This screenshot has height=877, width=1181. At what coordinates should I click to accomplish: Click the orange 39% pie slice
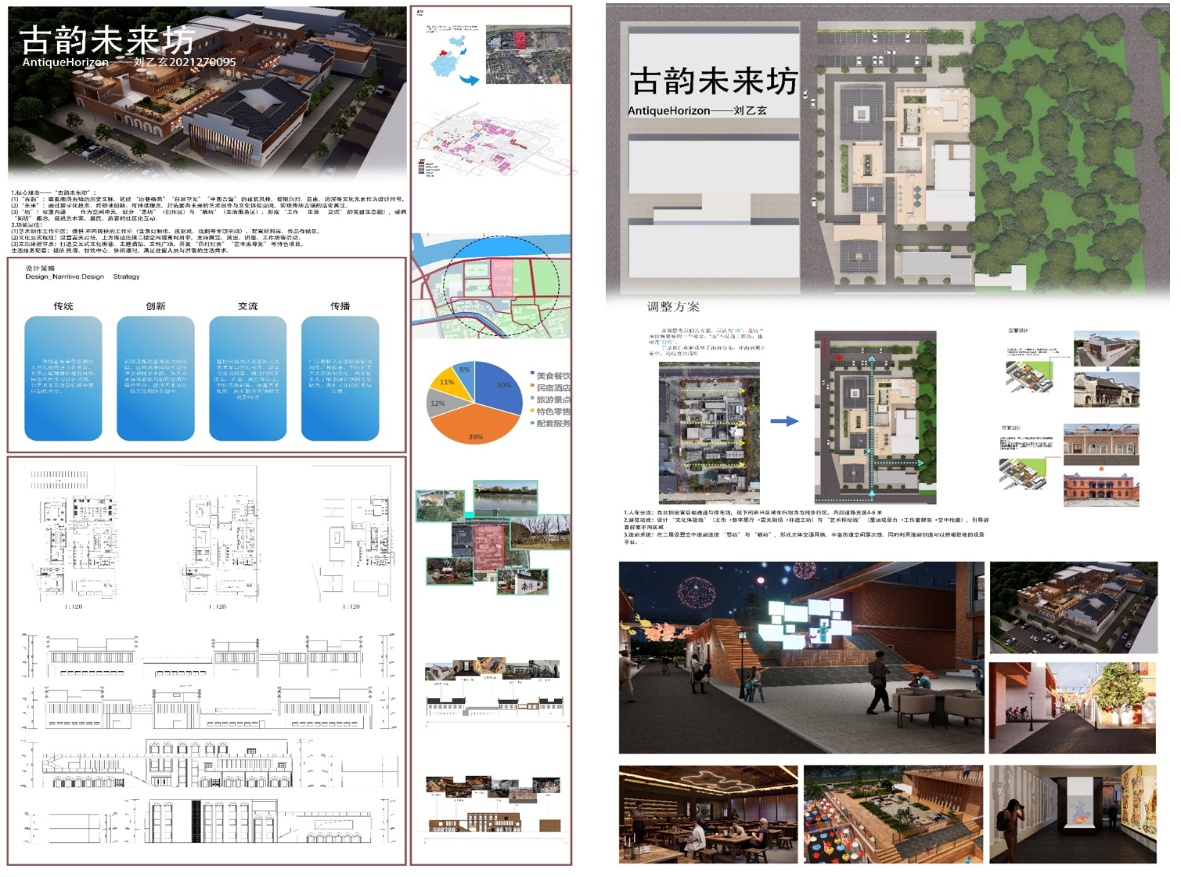(x=473, y=427)
